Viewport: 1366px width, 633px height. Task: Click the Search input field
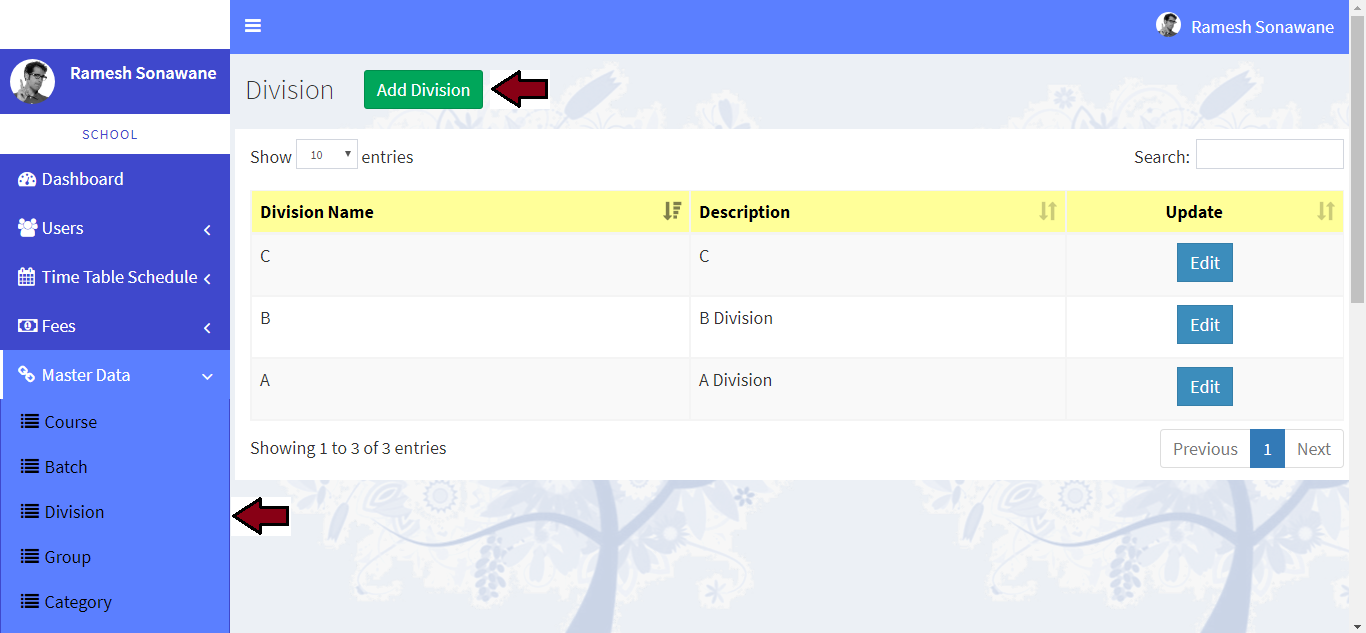tap(1269, 154)
